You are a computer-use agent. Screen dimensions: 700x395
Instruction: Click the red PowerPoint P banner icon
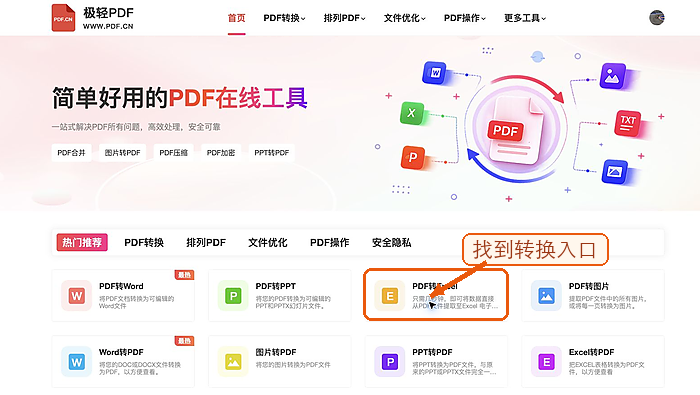pos(413,157)
